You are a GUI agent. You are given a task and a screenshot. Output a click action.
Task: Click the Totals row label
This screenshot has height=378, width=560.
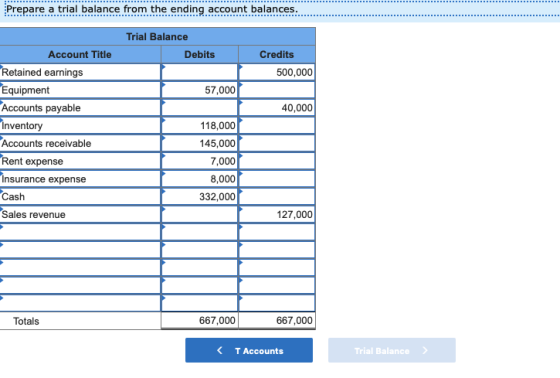click(26, 321)
